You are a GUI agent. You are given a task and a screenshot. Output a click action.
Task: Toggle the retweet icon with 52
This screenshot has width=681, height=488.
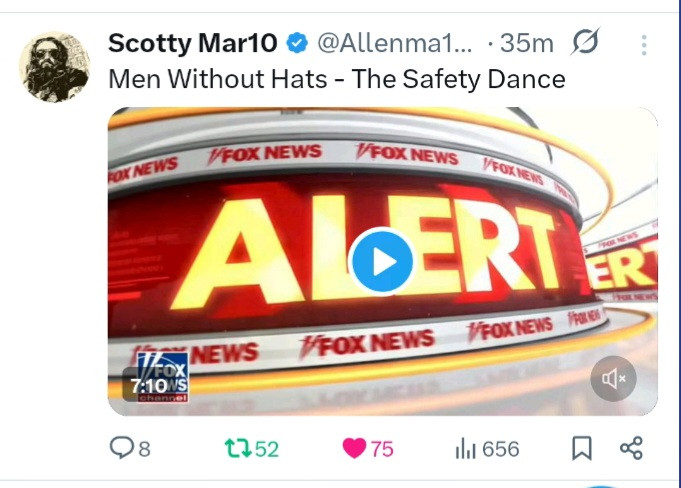[x=238, y=448]
